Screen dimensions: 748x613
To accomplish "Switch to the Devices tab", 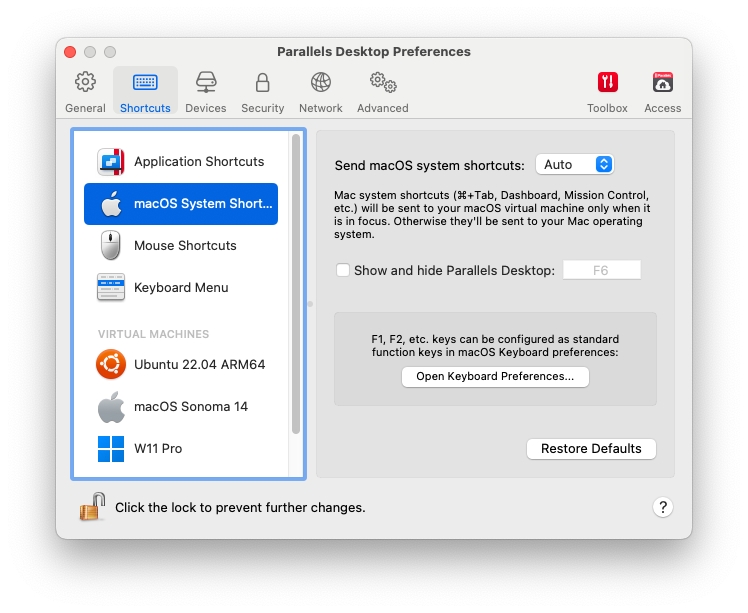I will click(x=206, y=91).
